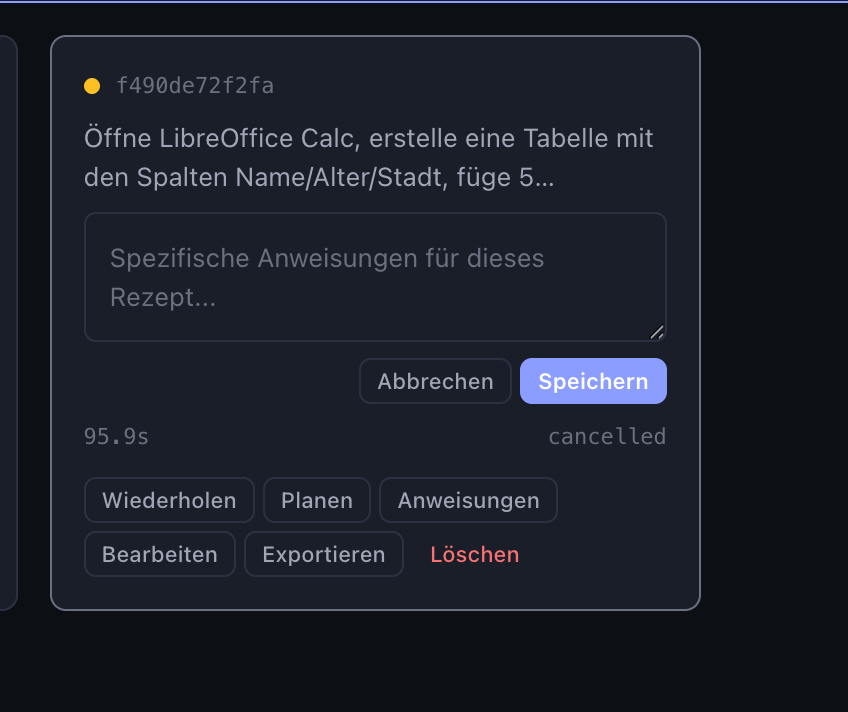848x712 pixels.
Task: Edit the recipe via Bearbeiten
Action: pyautogui.click(x=160, y=554)
